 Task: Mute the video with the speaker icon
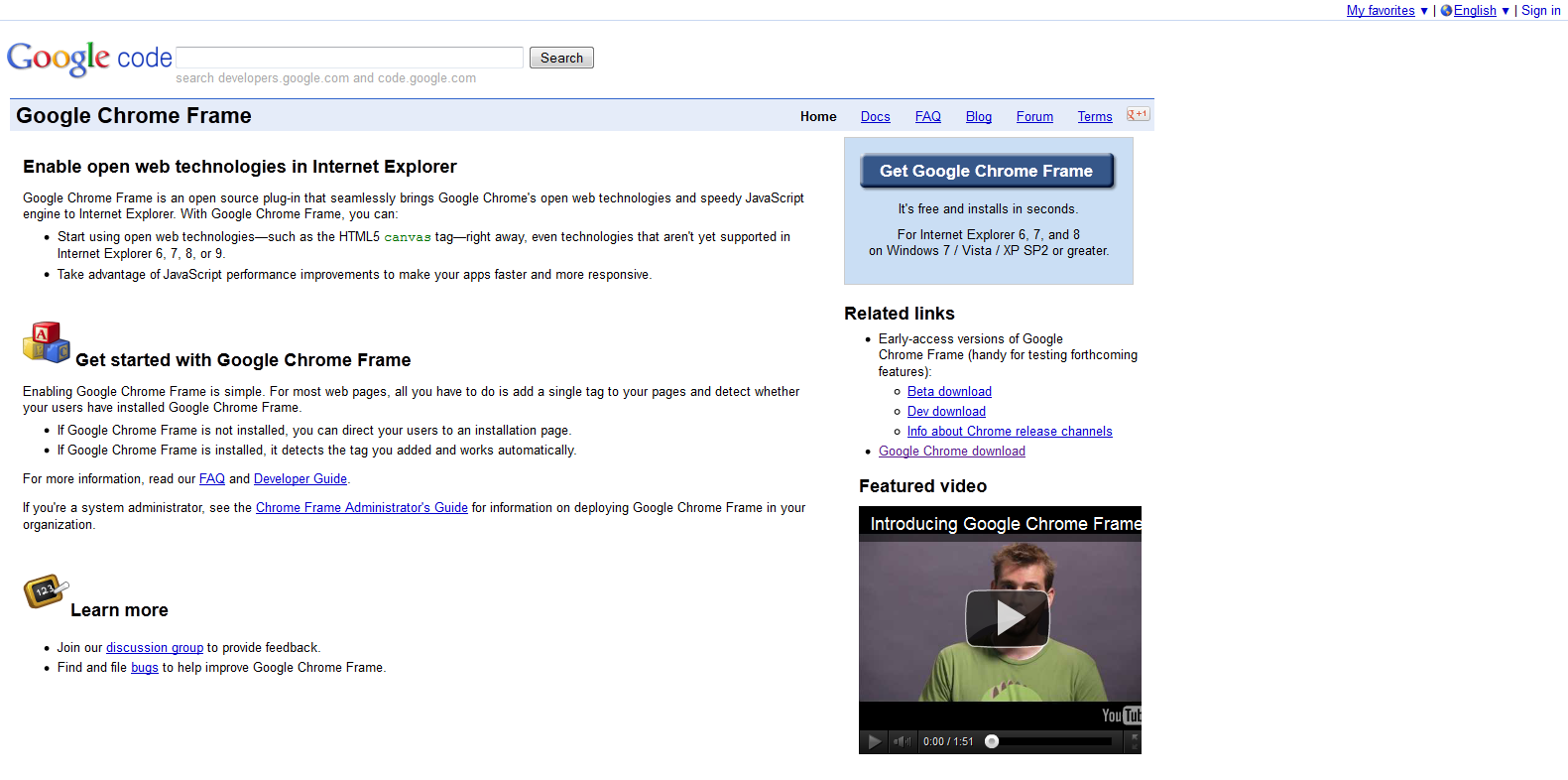click(902, 741)
